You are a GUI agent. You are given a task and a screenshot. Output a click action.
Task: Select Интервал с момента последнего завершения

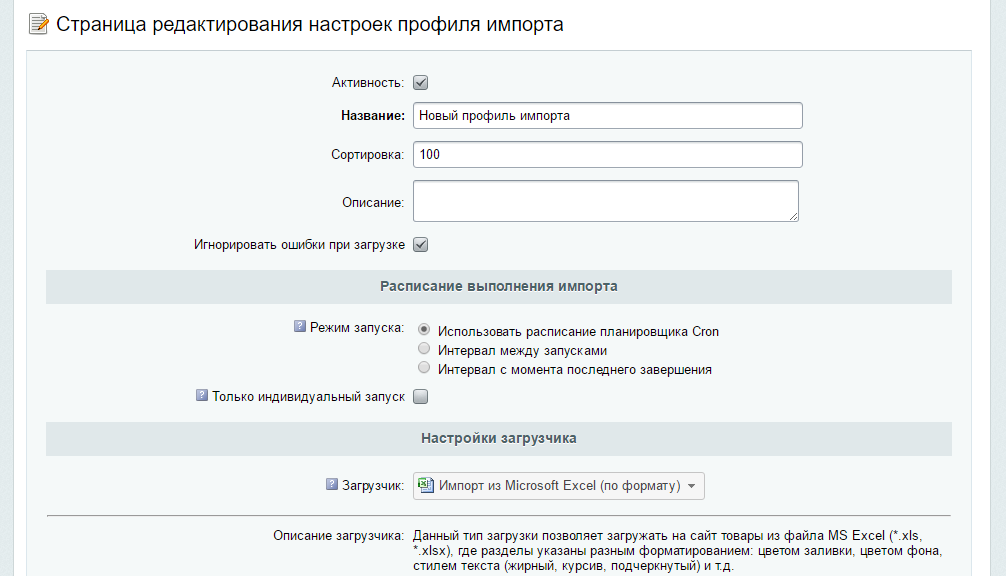(425, 369)
